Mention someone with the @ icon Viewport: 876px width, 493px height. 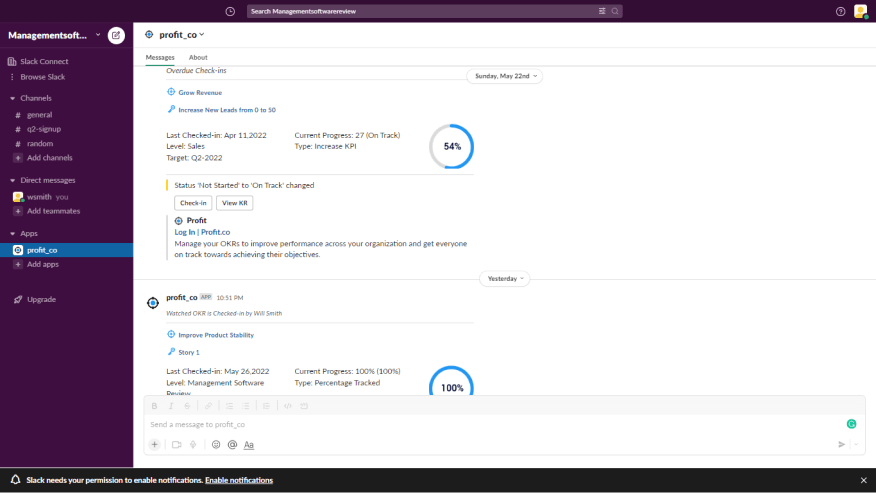232,444
